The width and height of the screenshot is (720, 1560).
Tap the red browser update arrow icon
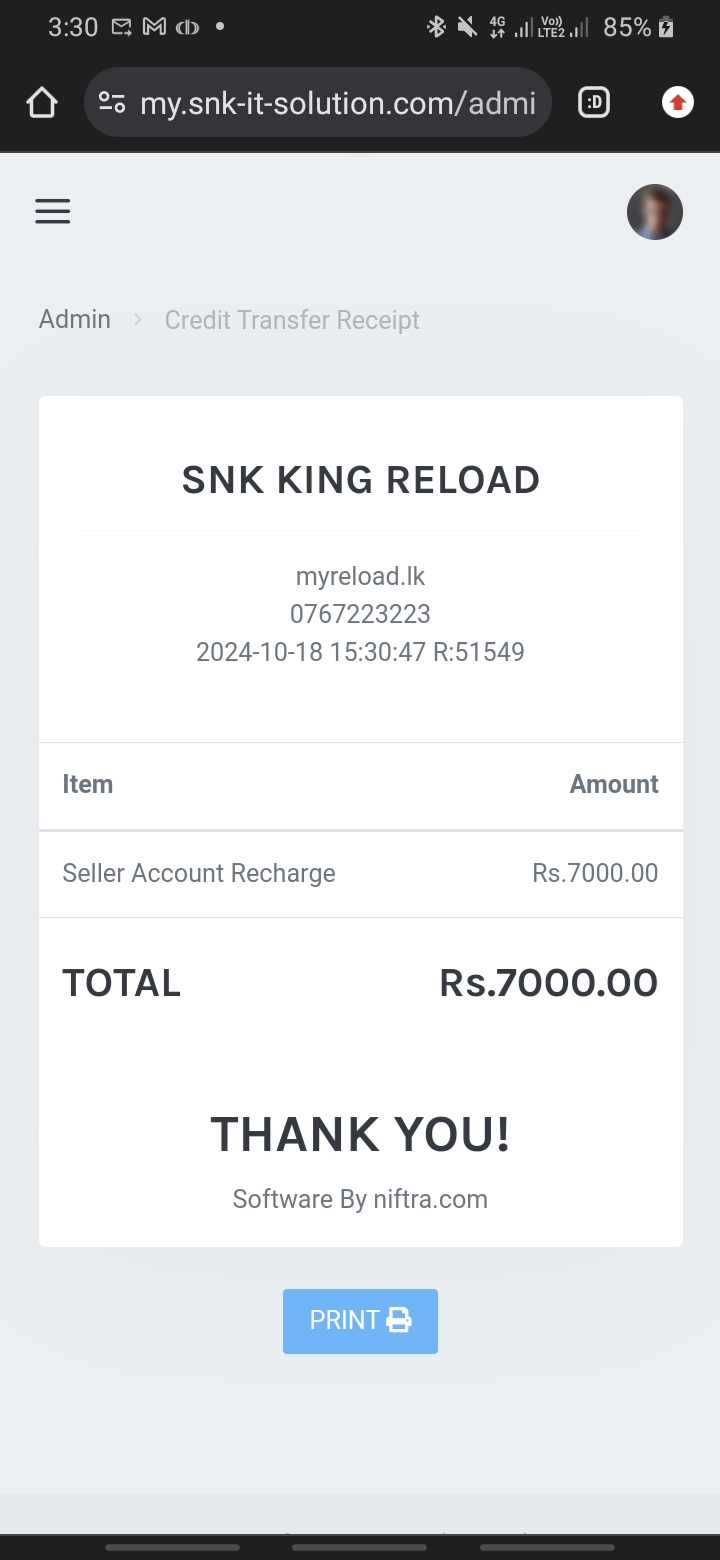[x=678, y=102]
